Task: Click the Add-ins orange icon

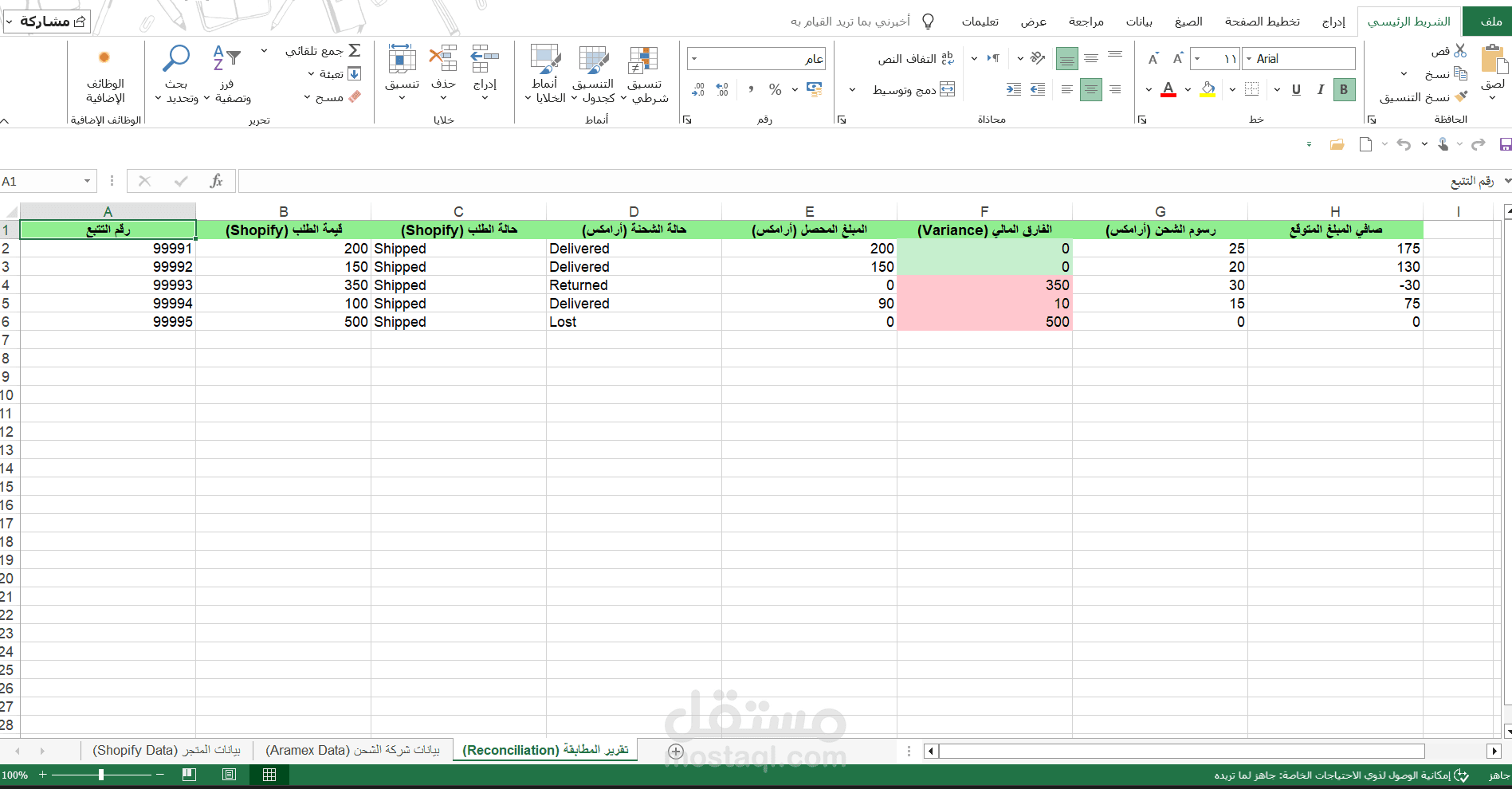Action: click(x=104, y=57)
